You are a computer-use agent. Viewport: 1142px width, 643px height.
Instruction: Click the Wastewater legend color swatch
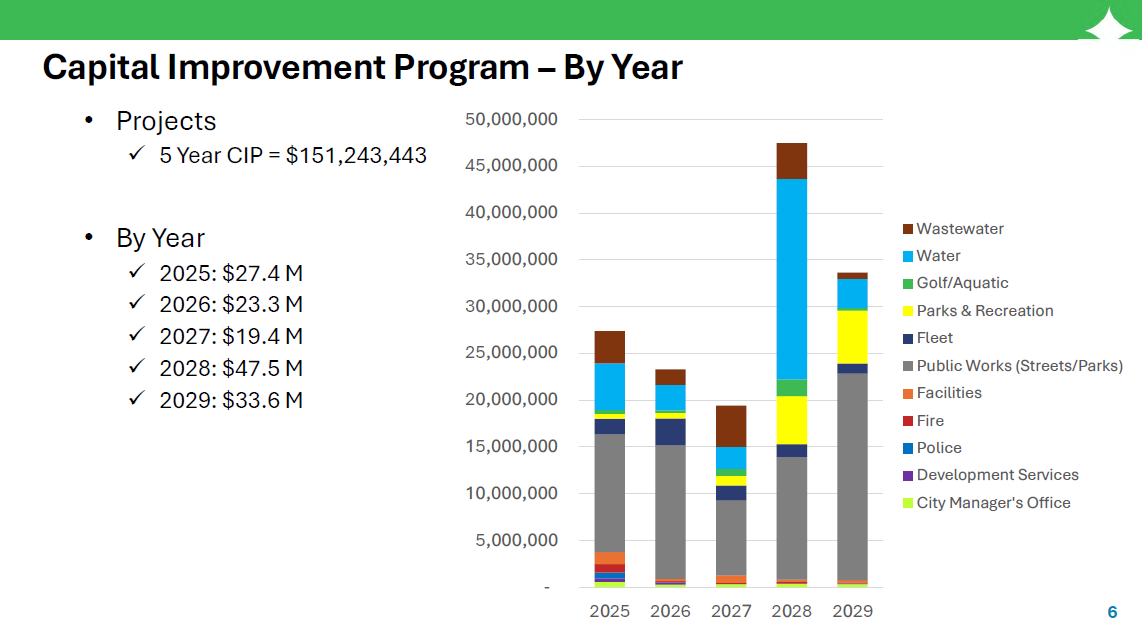tap(908, 229)
